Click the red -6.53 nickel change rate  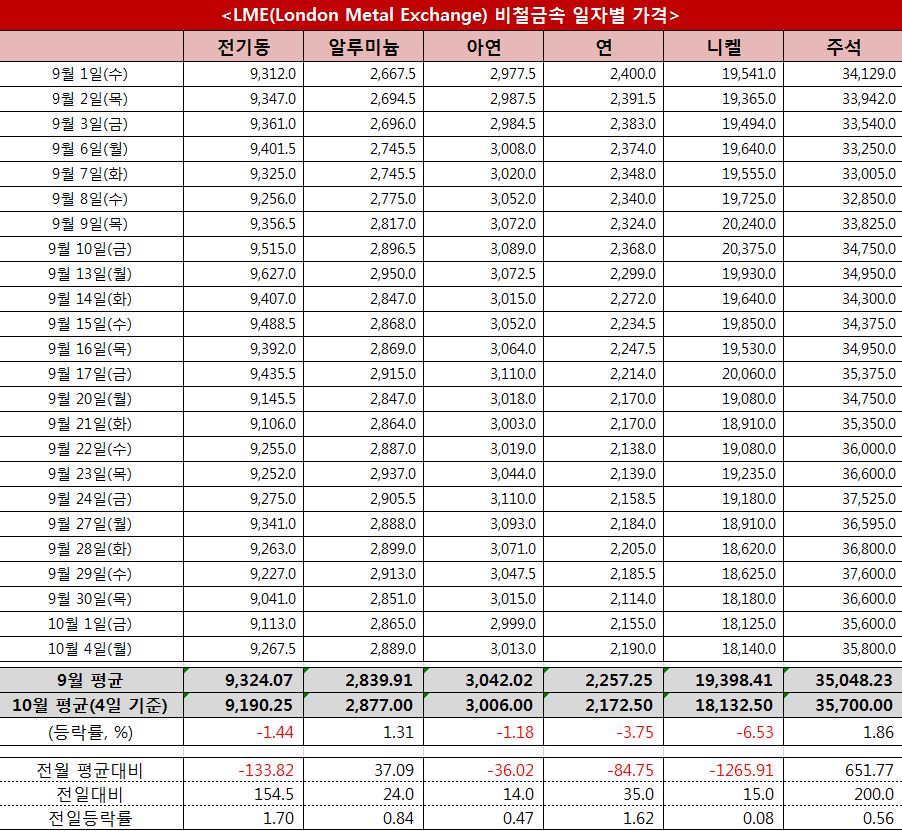click(x=755, y=732)
